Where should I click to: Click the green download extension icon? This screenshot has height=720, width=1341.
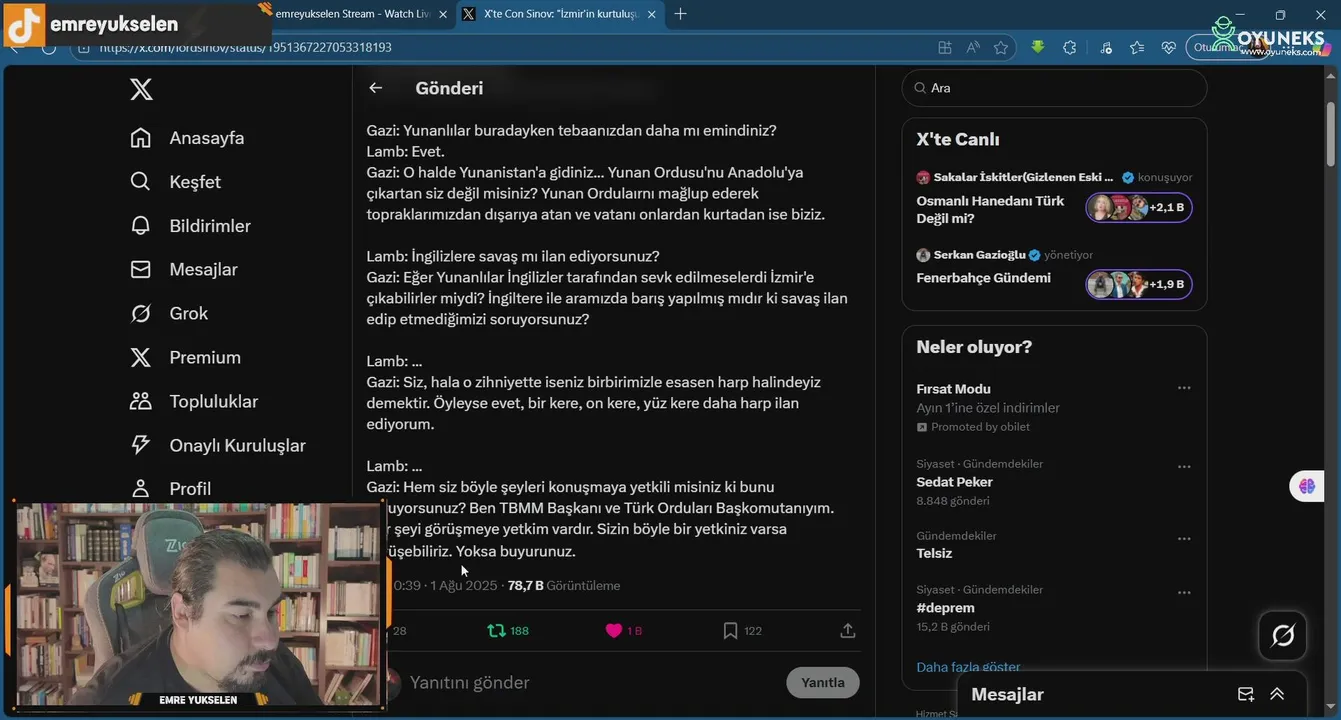pyautogui.click(x=1038, y=47)
